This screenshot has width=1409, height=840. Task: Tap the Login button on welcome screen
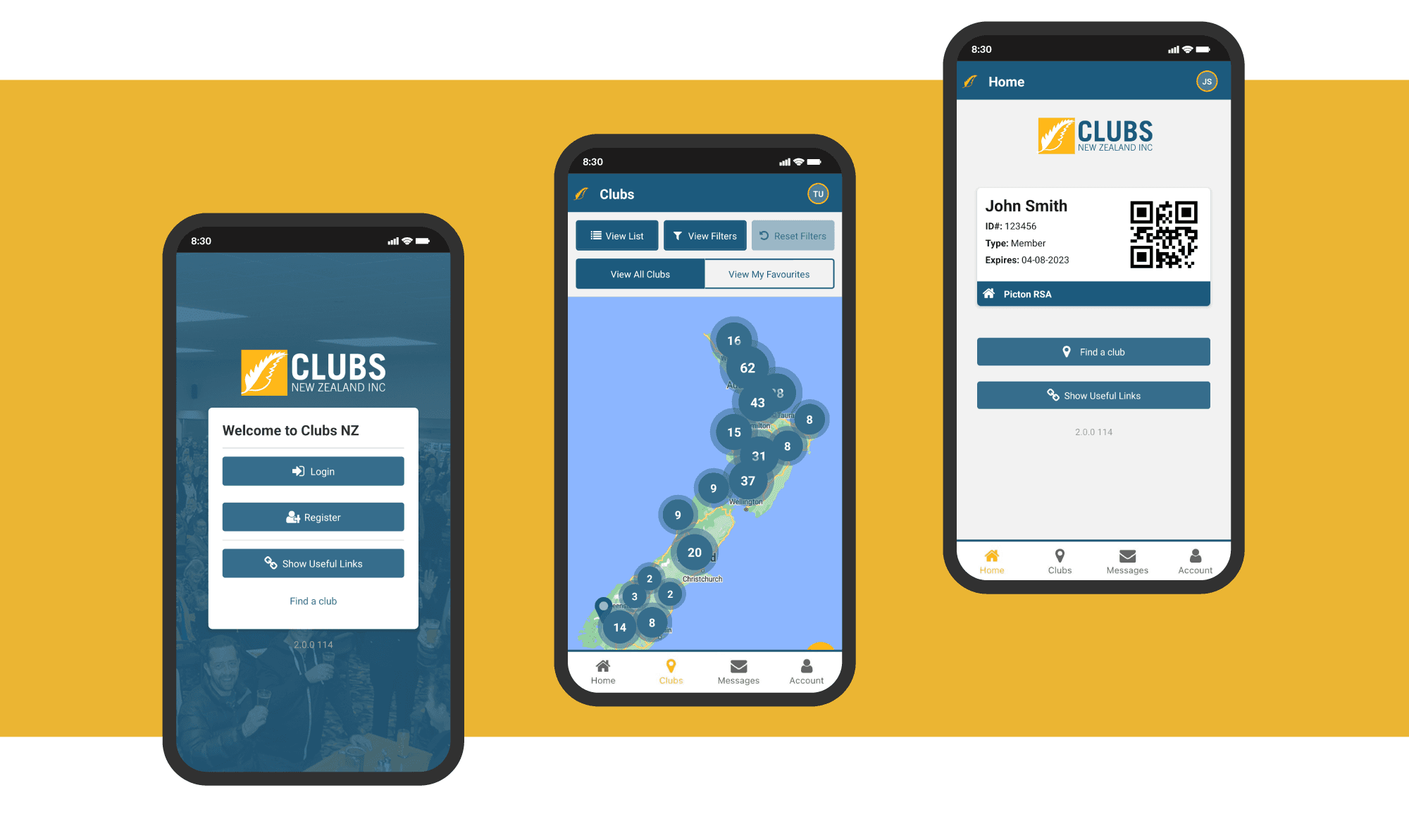click(313, 472)
